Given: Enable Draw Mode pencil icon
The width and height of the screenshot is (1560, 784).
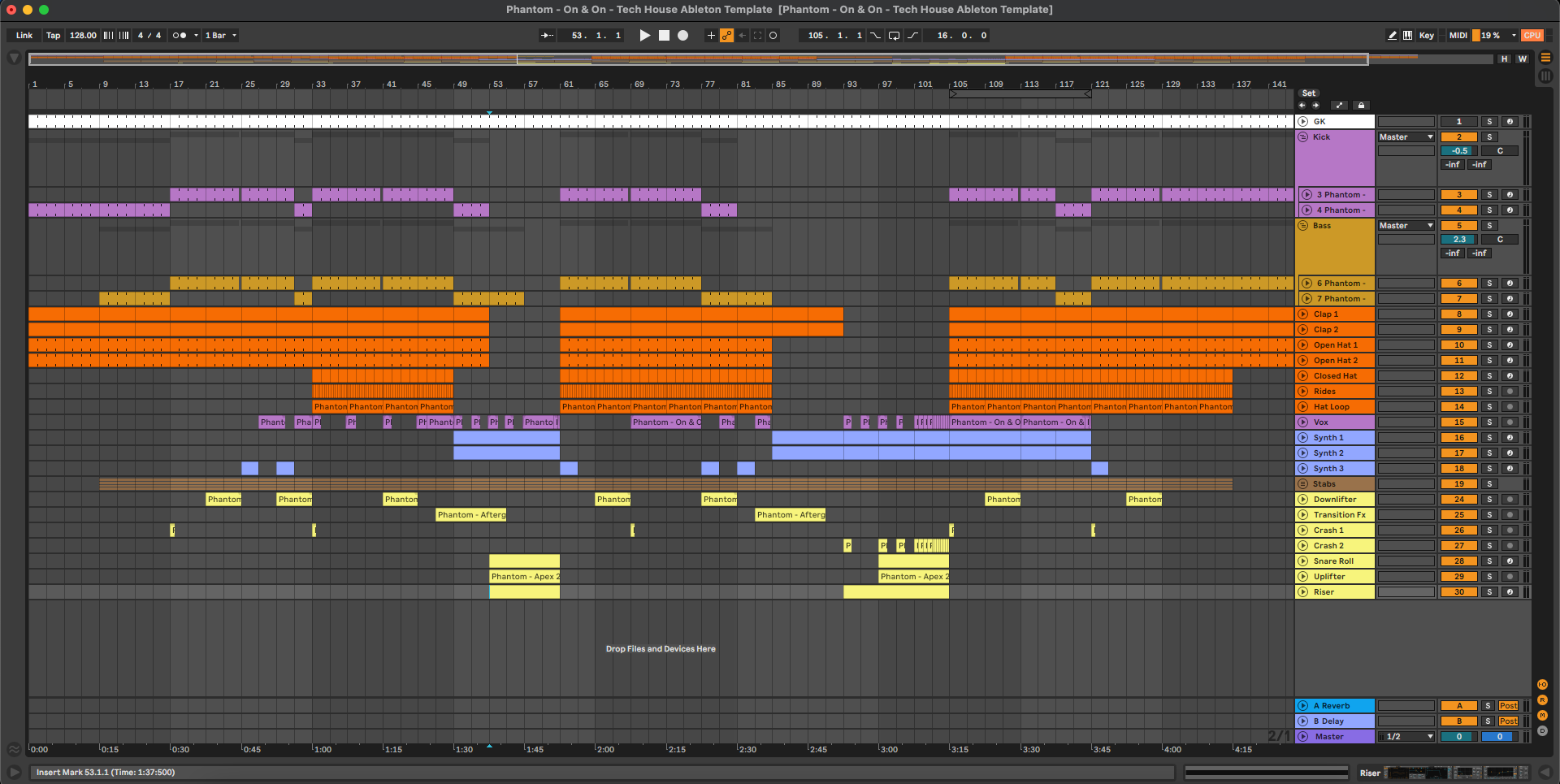Looking at the screenshot, I should [x=1392, y=36].
